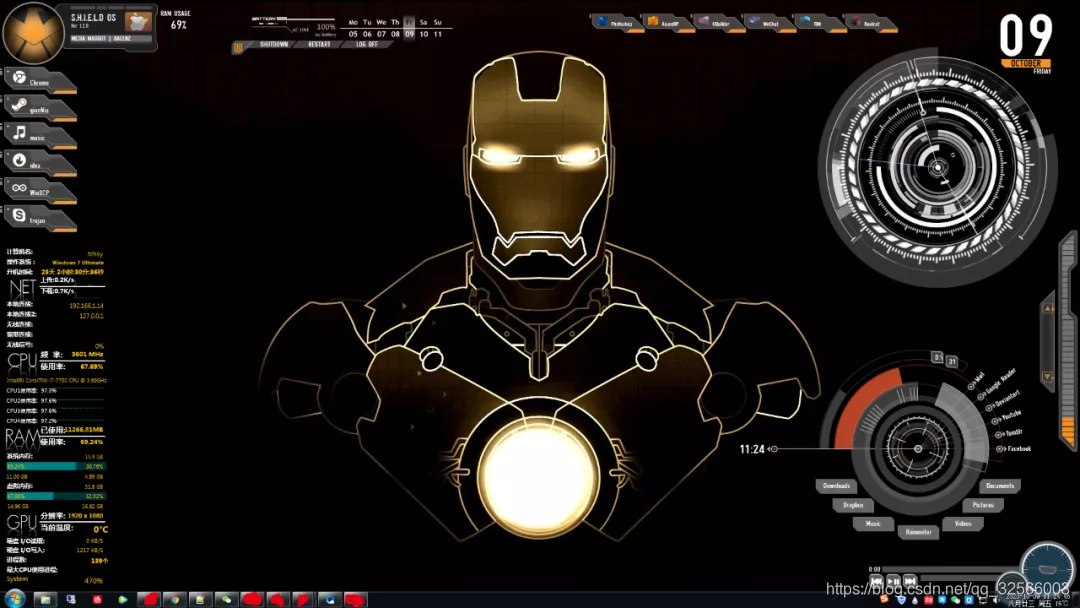
Task: Open the WinSCP launcher shortcut
Action: click(39, 190)
